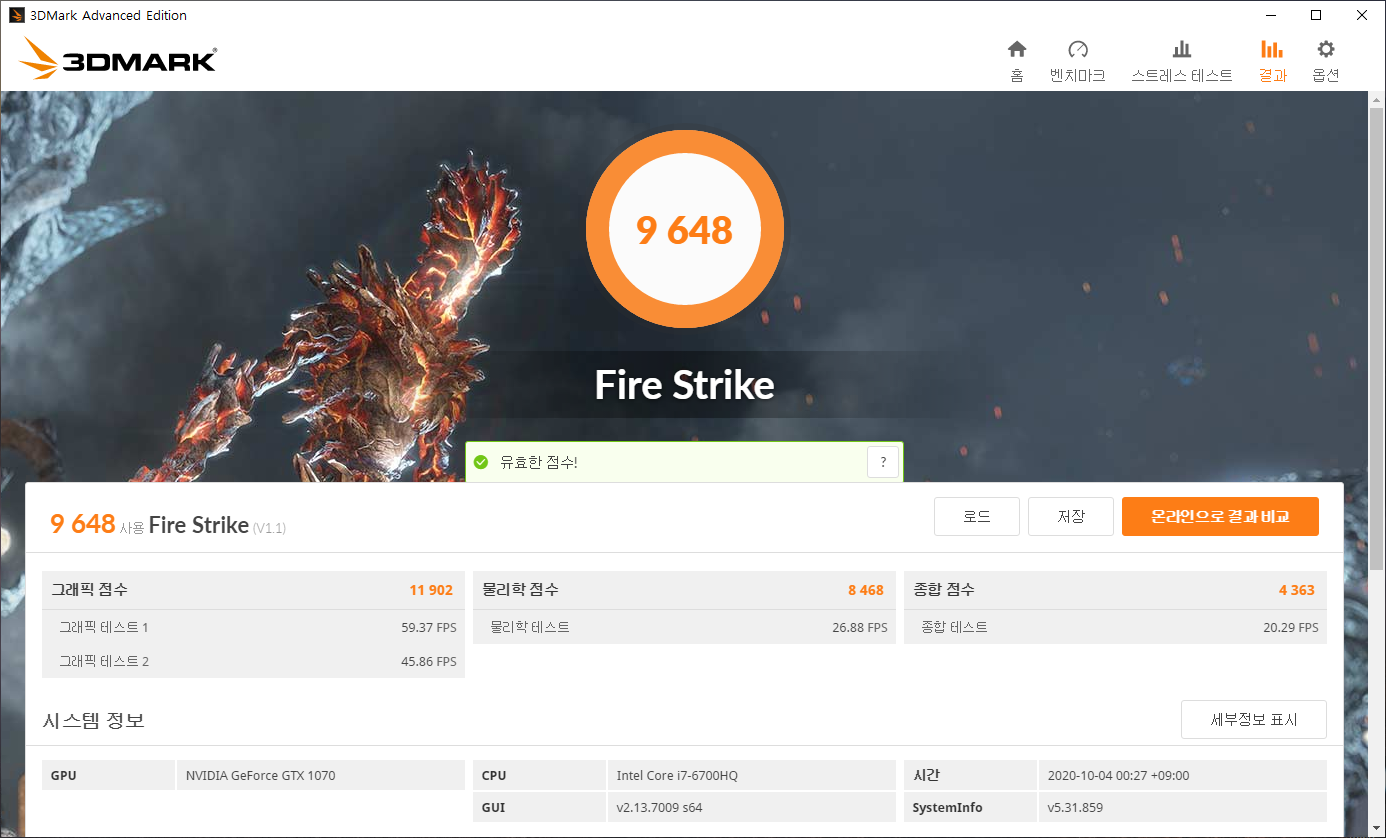Click the 로드 load button
Viewport: 1386px width, 838px height.
tap(977, 517)
